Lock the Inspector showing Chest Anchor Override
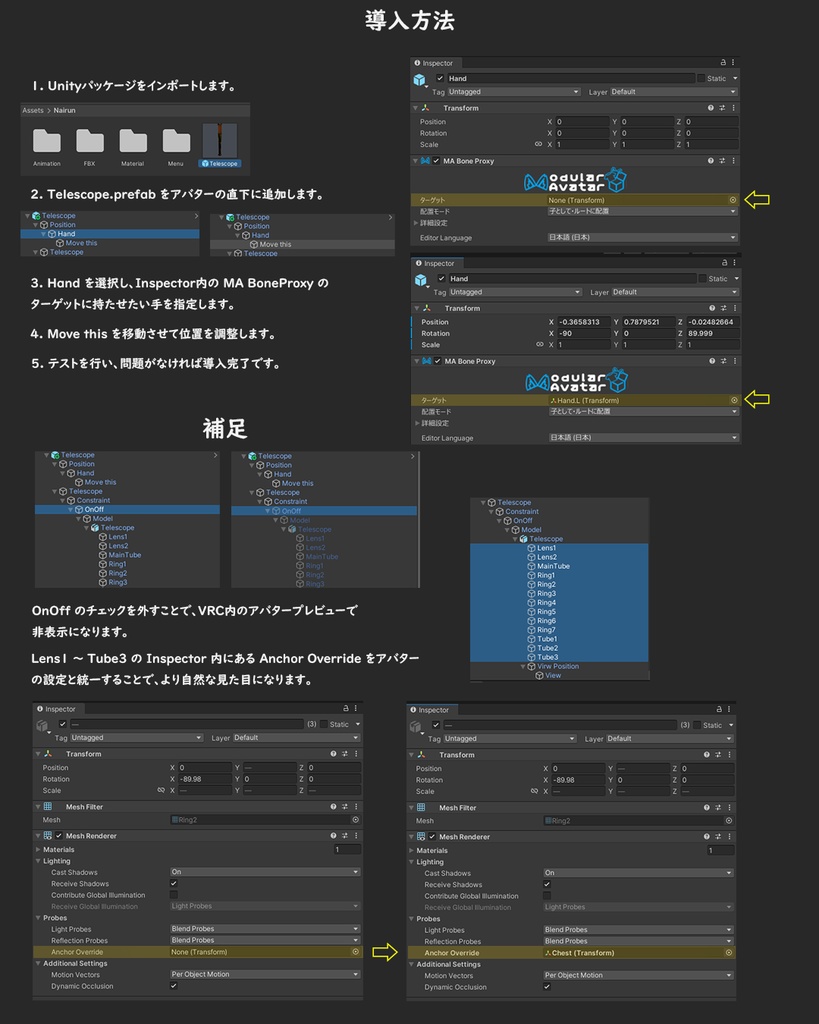Screen dimensions: 819x1024 [718, 709]
